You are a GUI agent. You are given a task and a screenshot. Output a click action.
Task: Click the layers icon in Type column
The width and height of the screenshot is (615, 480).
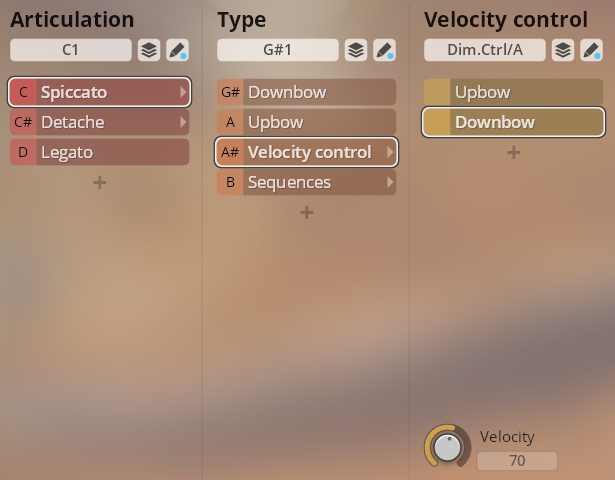pyautogui.click(x=356, y=50)
